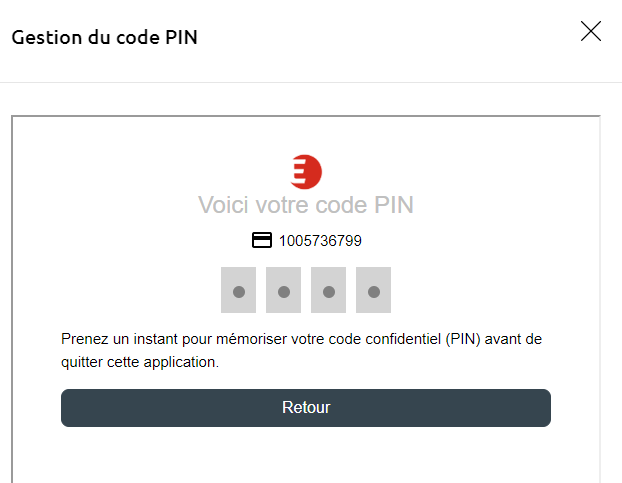Click the "quitter cette application" text line
622x483 pixels.
(139, 362)
